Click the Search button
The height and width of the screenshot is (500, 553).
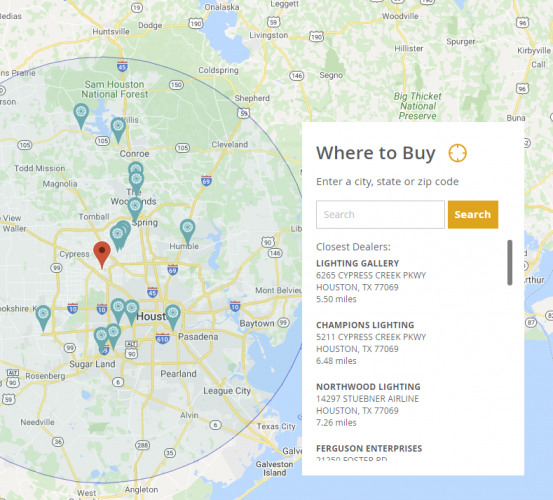[473, 214]
